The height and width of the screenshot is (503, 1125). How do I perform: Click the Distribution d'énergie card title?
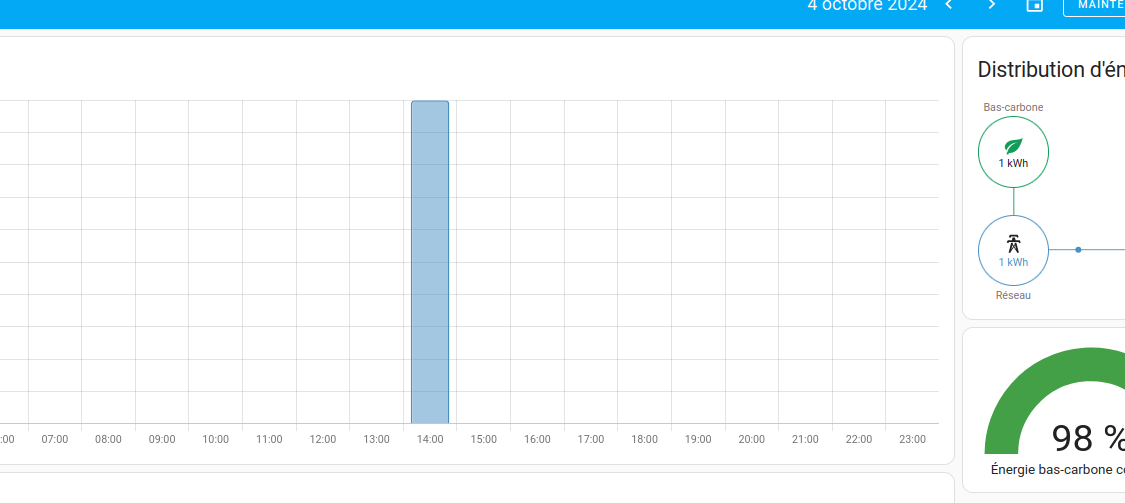(x=1051, y=70)
